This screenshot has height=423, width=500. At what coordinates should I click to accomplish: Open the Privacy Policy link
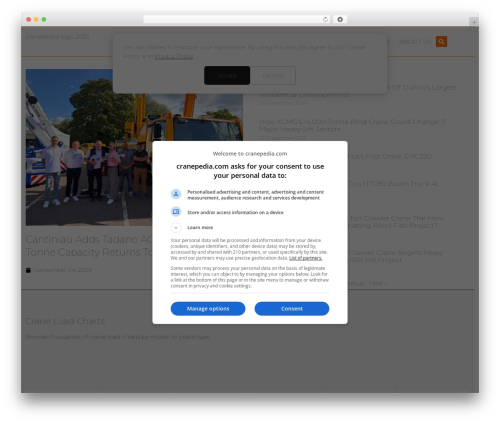174,56
